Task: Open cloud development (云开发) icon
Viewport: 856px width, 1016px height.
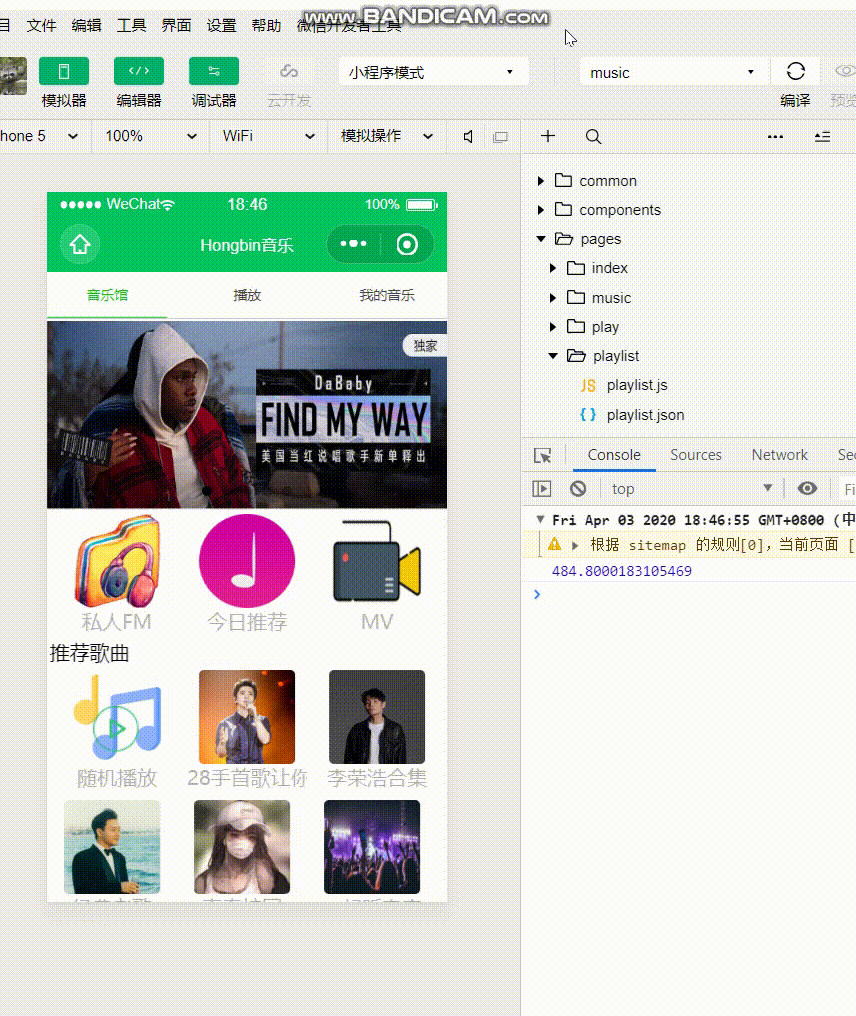Action: [x=289, y=71]
